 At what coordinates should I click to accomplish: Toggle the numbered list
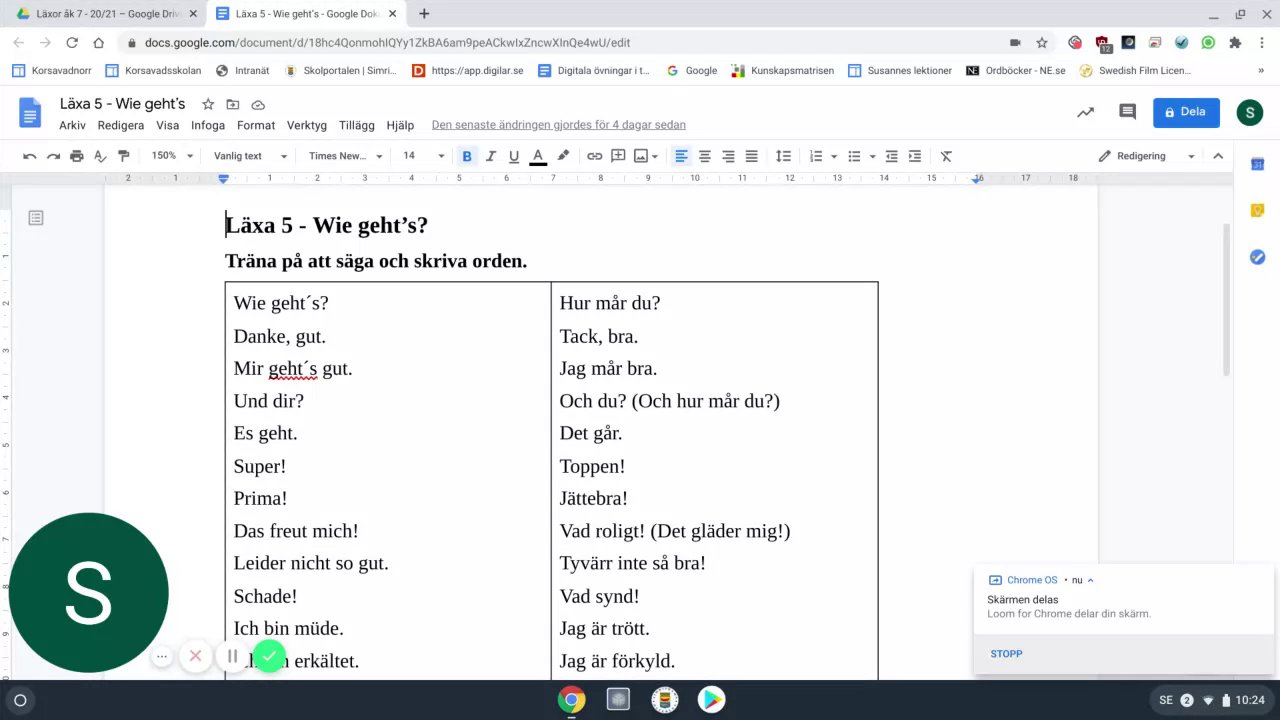tap(815, 156)
